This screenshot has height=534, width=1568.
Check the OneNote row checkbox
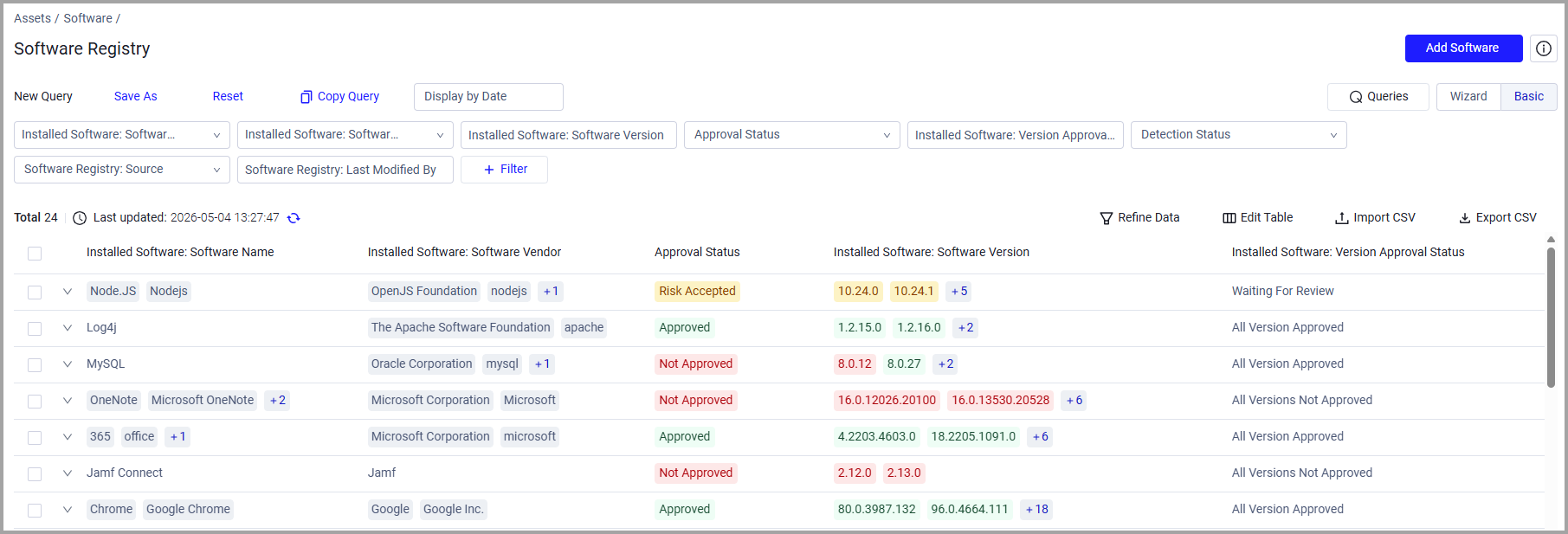coord(35,402)
